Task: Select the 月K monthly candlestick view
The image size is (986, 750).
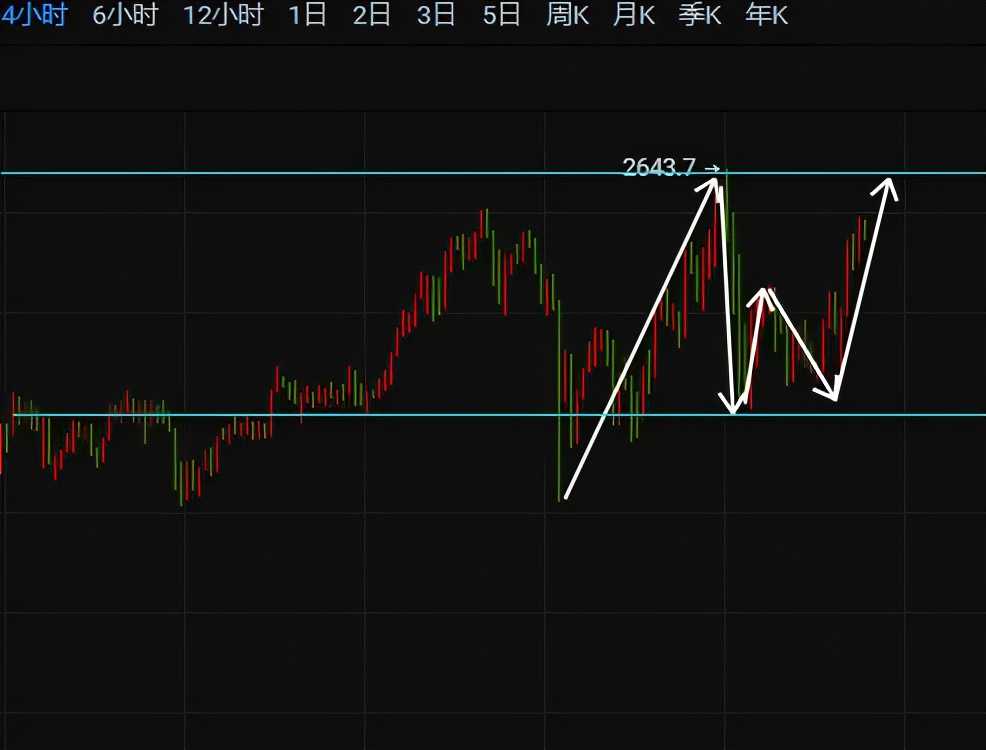Action: click(x=634, y=16)
